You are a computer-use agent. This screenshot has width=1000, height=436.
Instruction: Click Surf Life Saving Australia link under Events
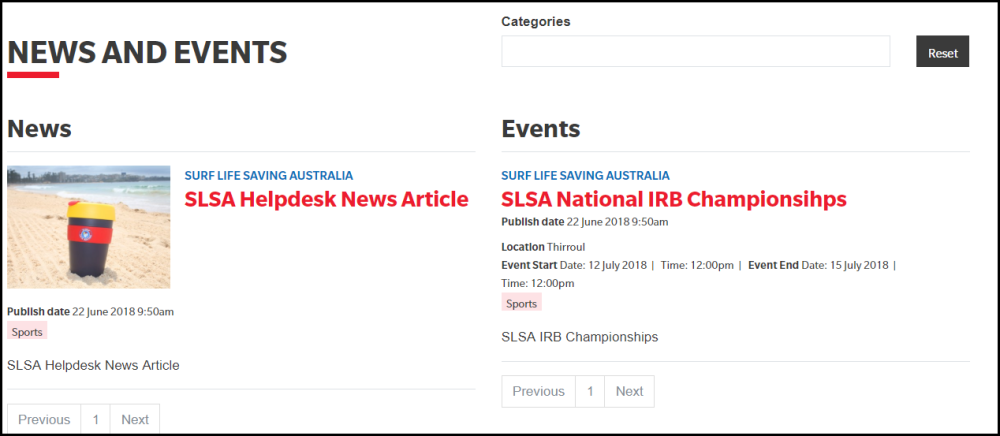585,175
